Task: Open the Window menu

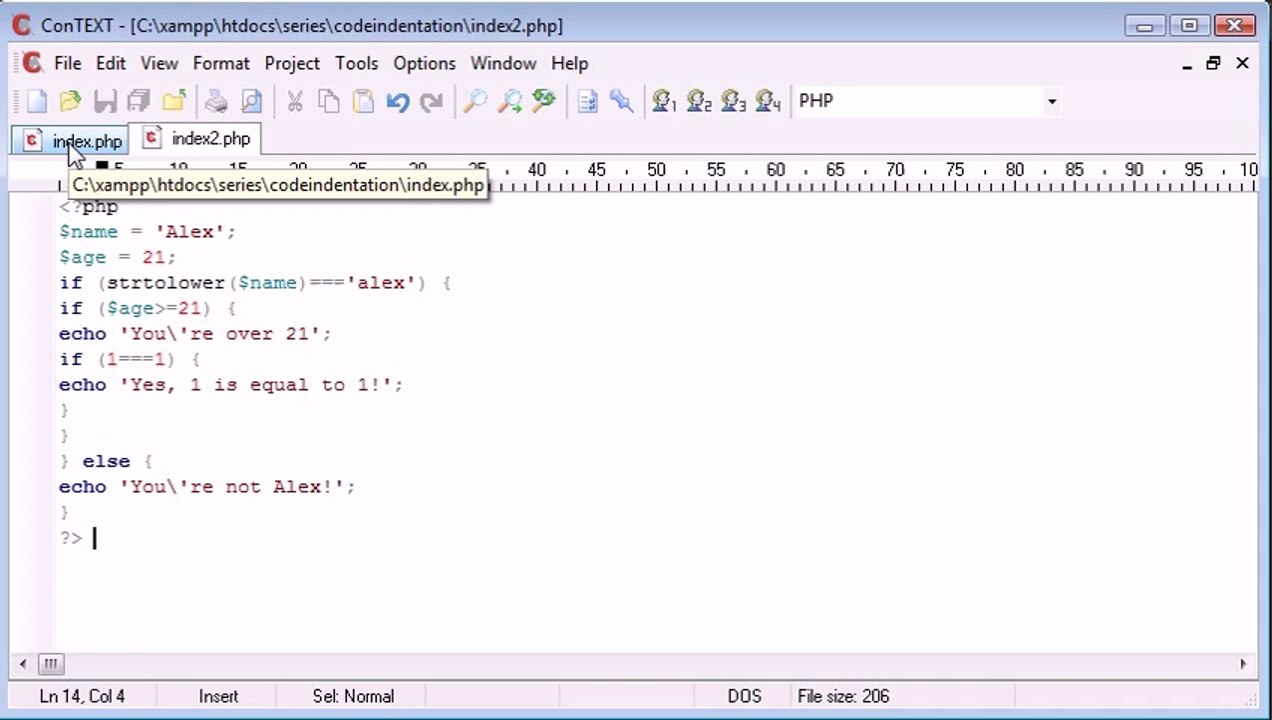Action: [503, 63]
